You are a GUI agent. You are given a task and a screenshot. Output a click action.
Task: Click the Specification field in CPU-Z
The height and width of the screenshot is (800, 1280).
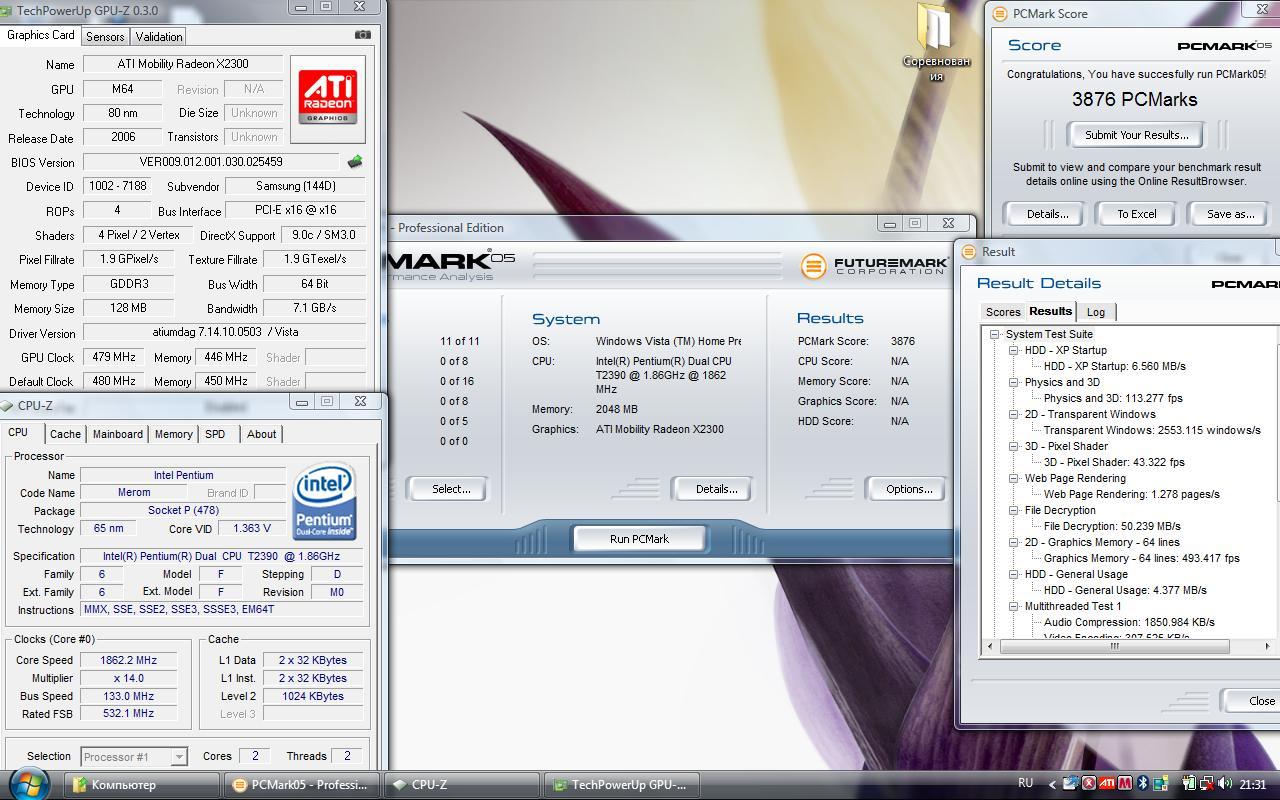point(221,556)
